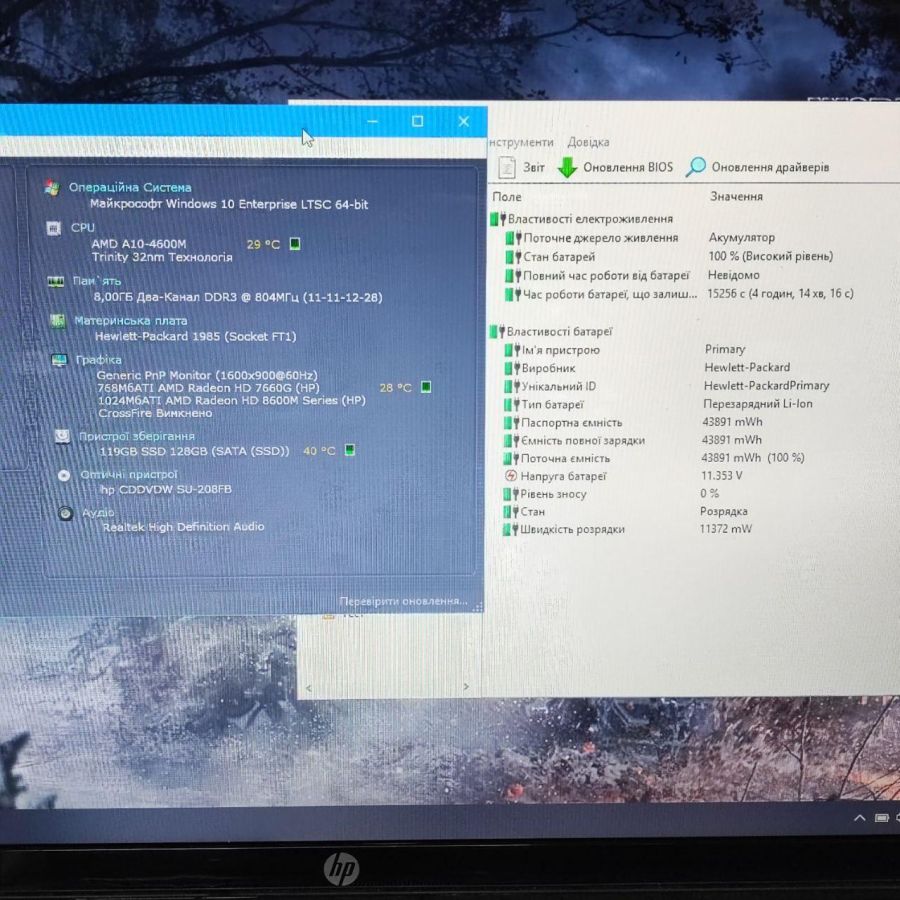Click the Значення column header
The image size is (900, 900).
736,196
